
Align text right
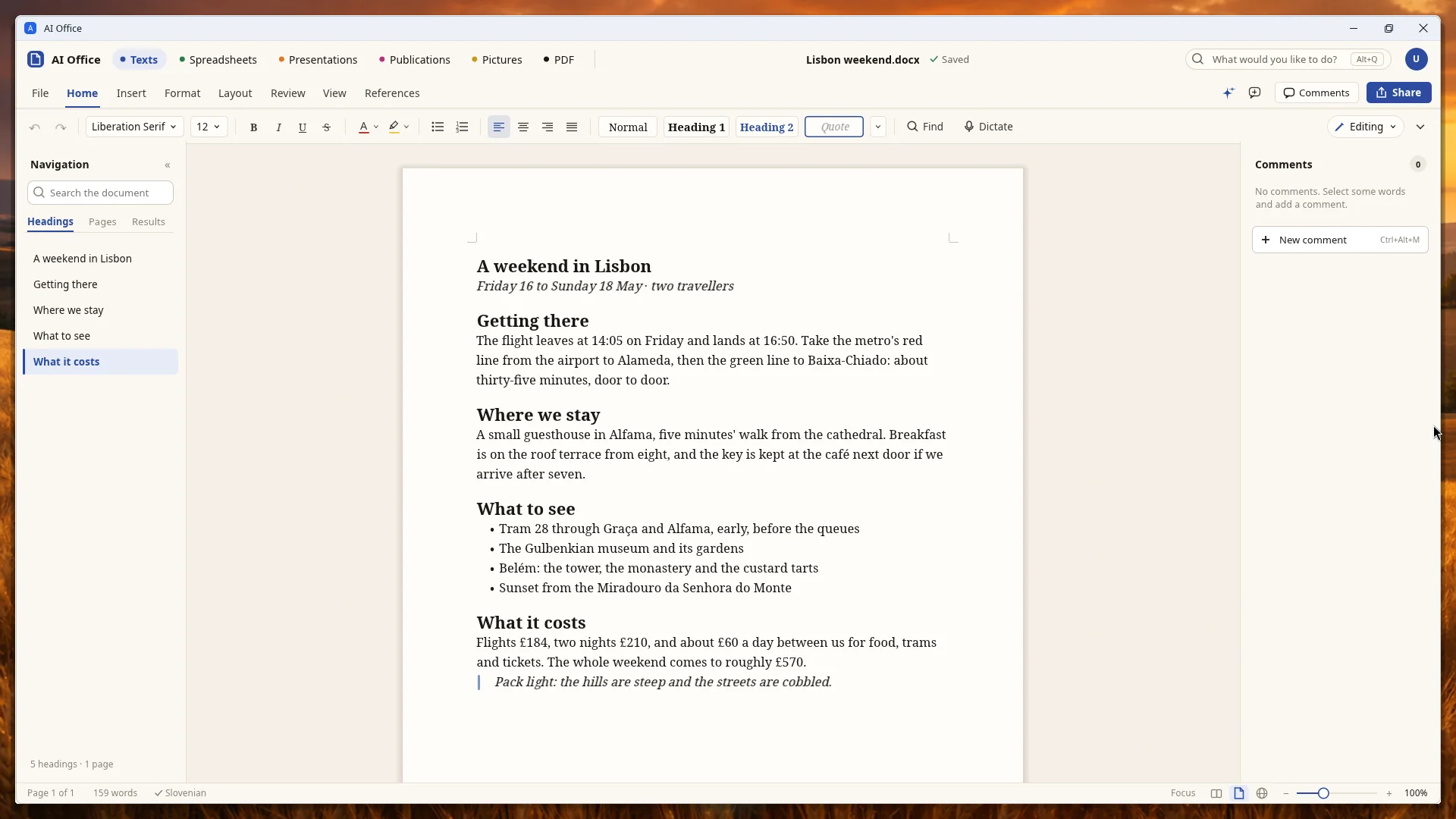[x=548, y=127]
